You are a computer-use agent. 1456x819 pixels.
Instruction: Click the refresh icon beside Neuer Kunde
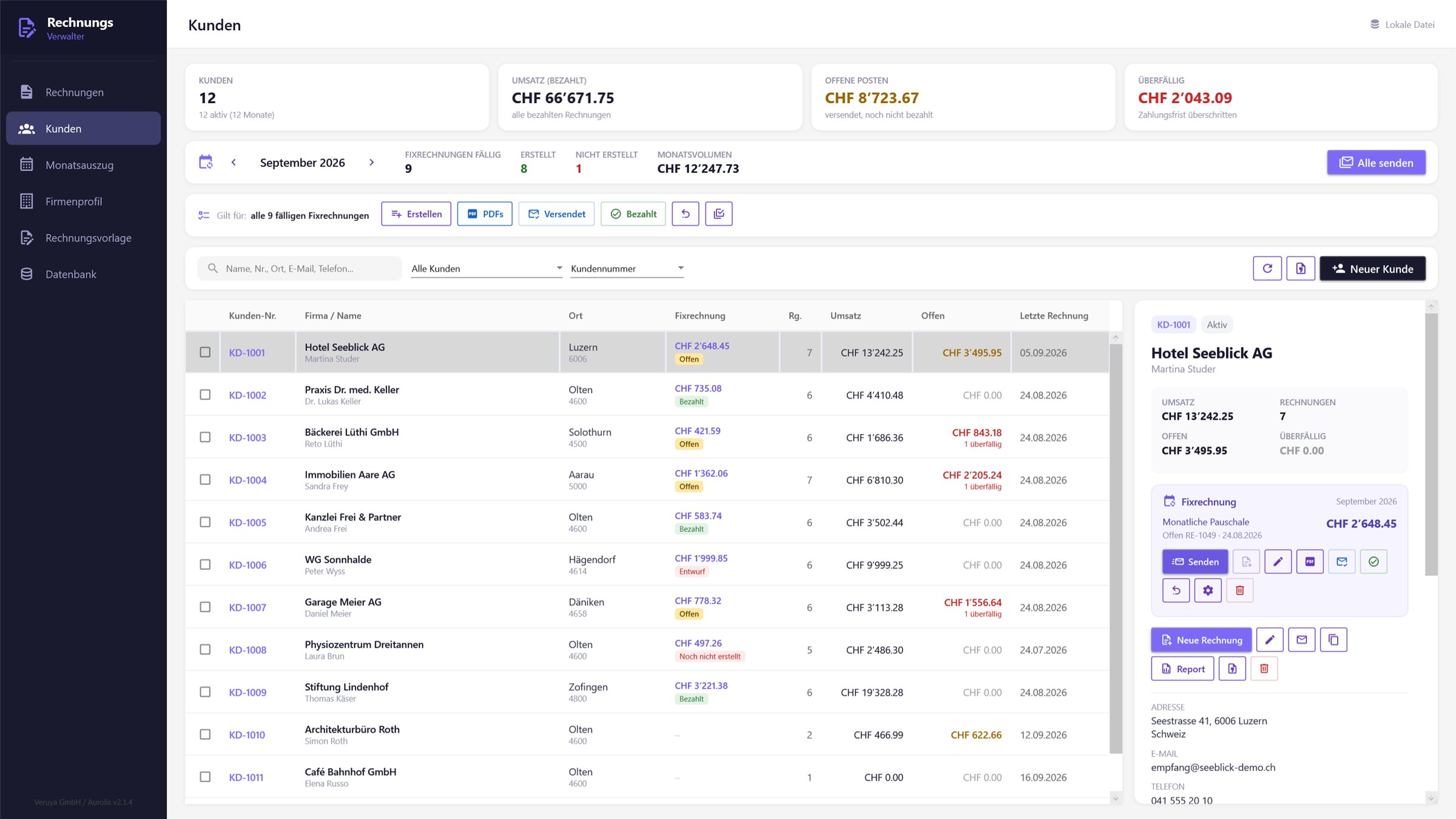[1267, 268]
